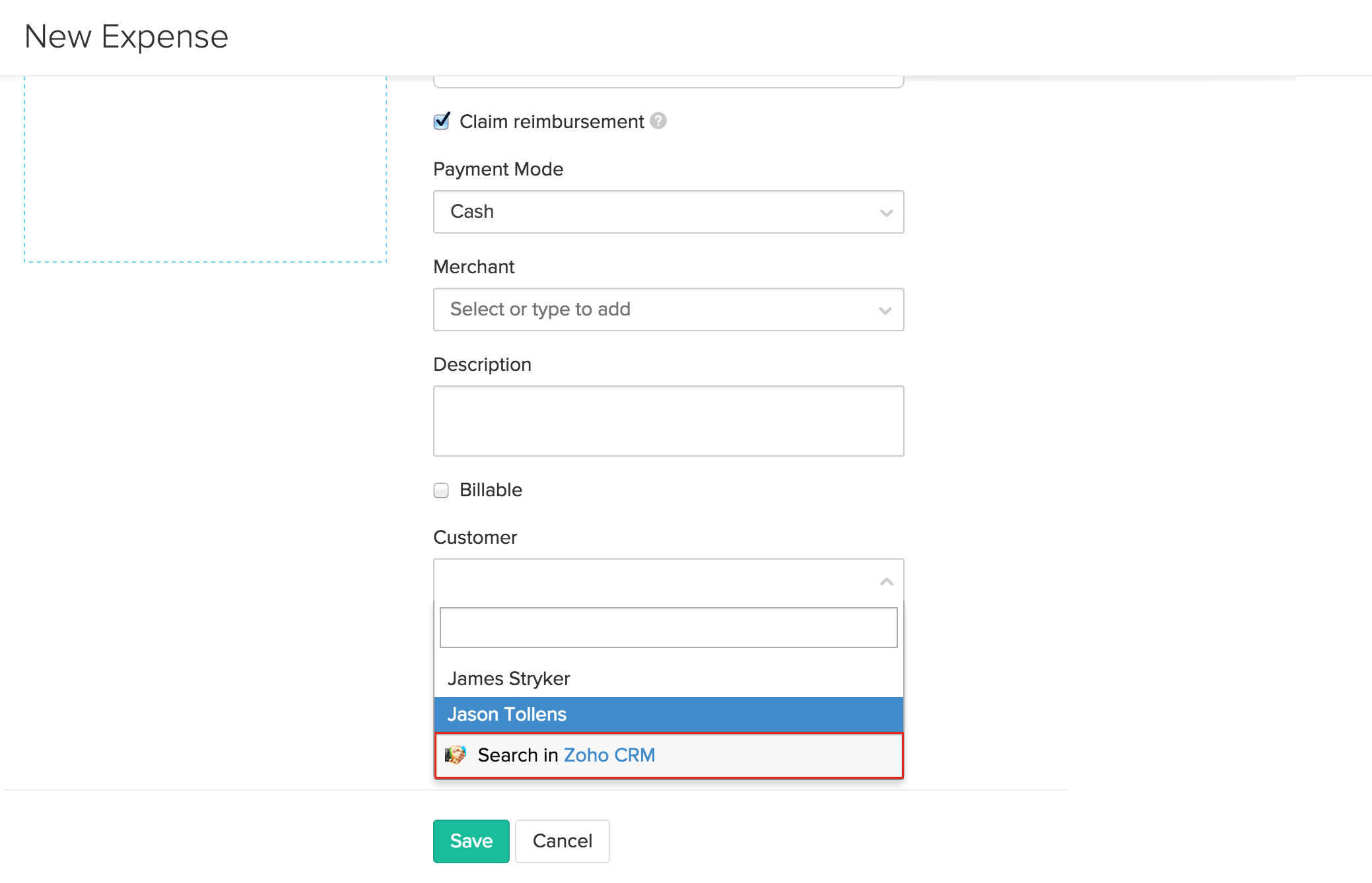Select James Stryker from customer list
Viewport: 1372px width, 883px height.
[508, 678]
